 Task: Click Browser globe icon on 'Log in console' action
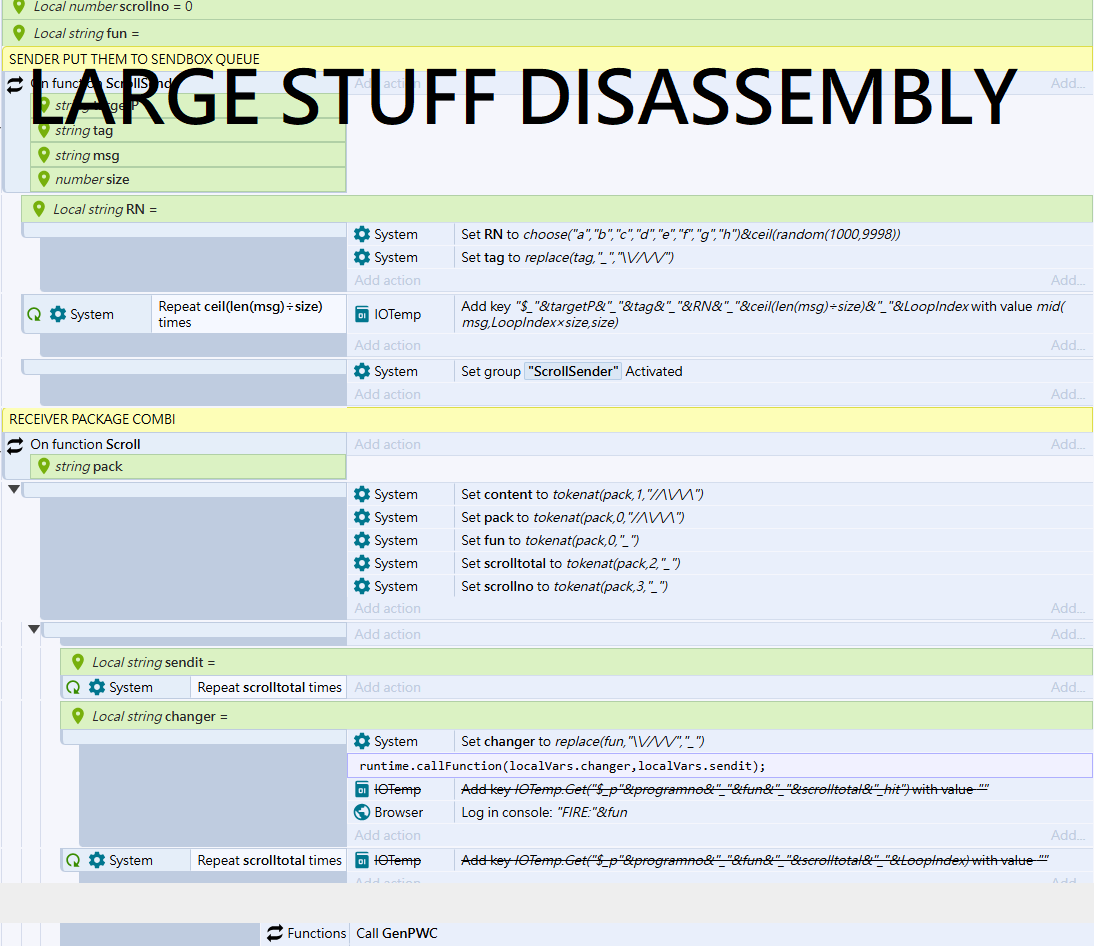(x=361, y=812)
